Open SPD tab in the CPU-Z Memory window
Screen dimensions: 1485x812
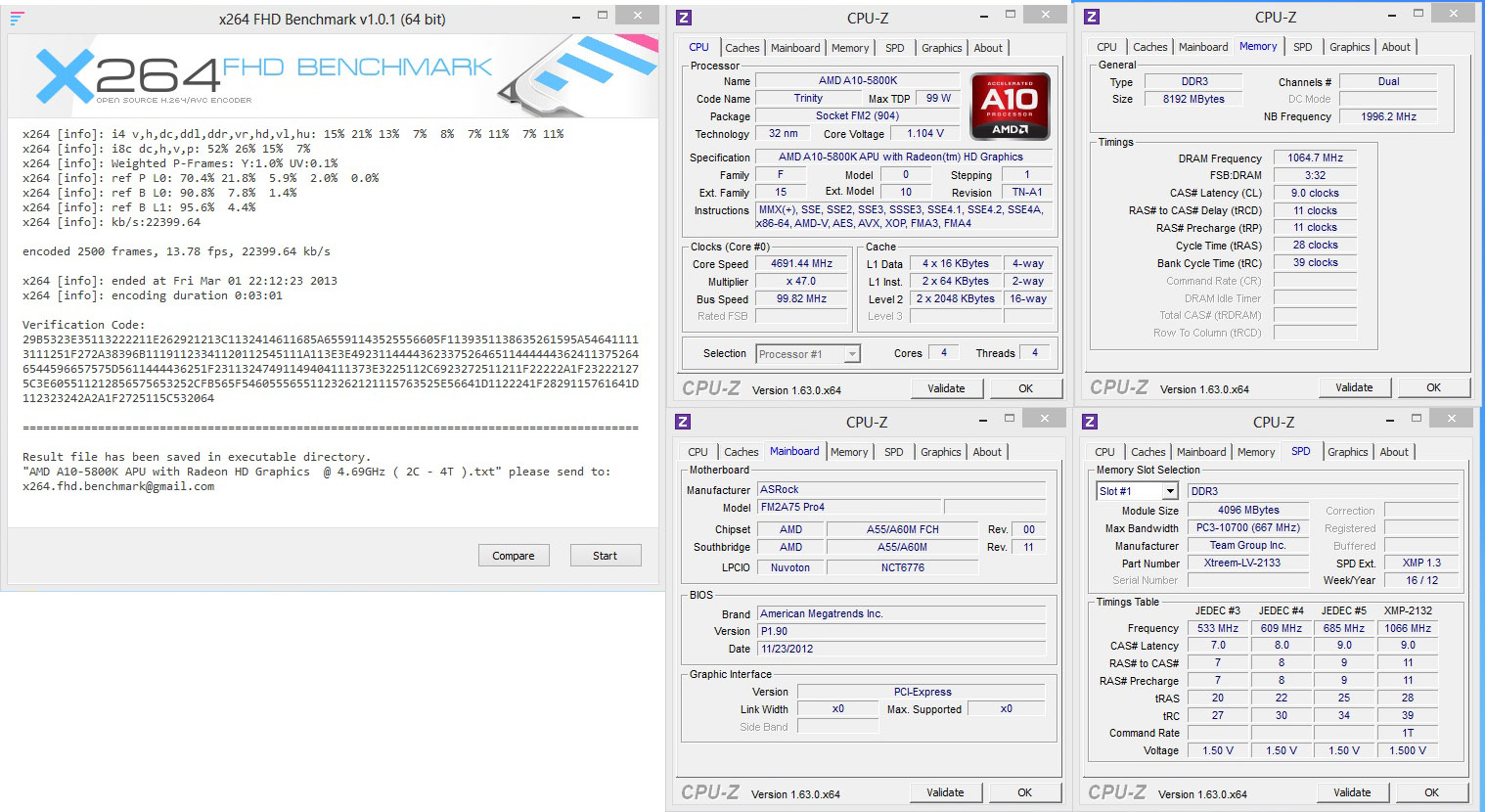[x=1303, y=47]
